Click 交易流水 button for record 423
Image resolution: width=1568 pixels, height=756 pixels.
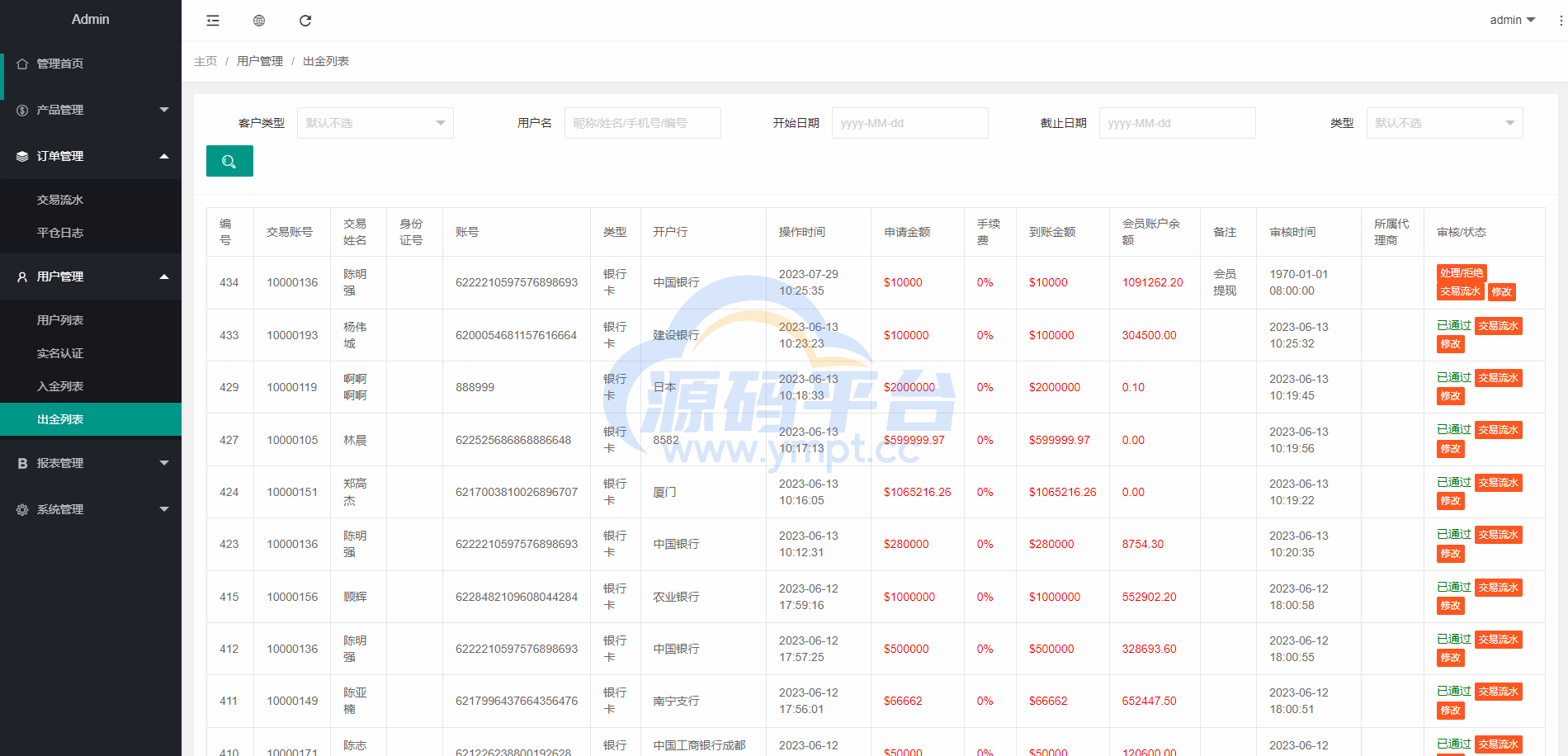point(1499,535)
